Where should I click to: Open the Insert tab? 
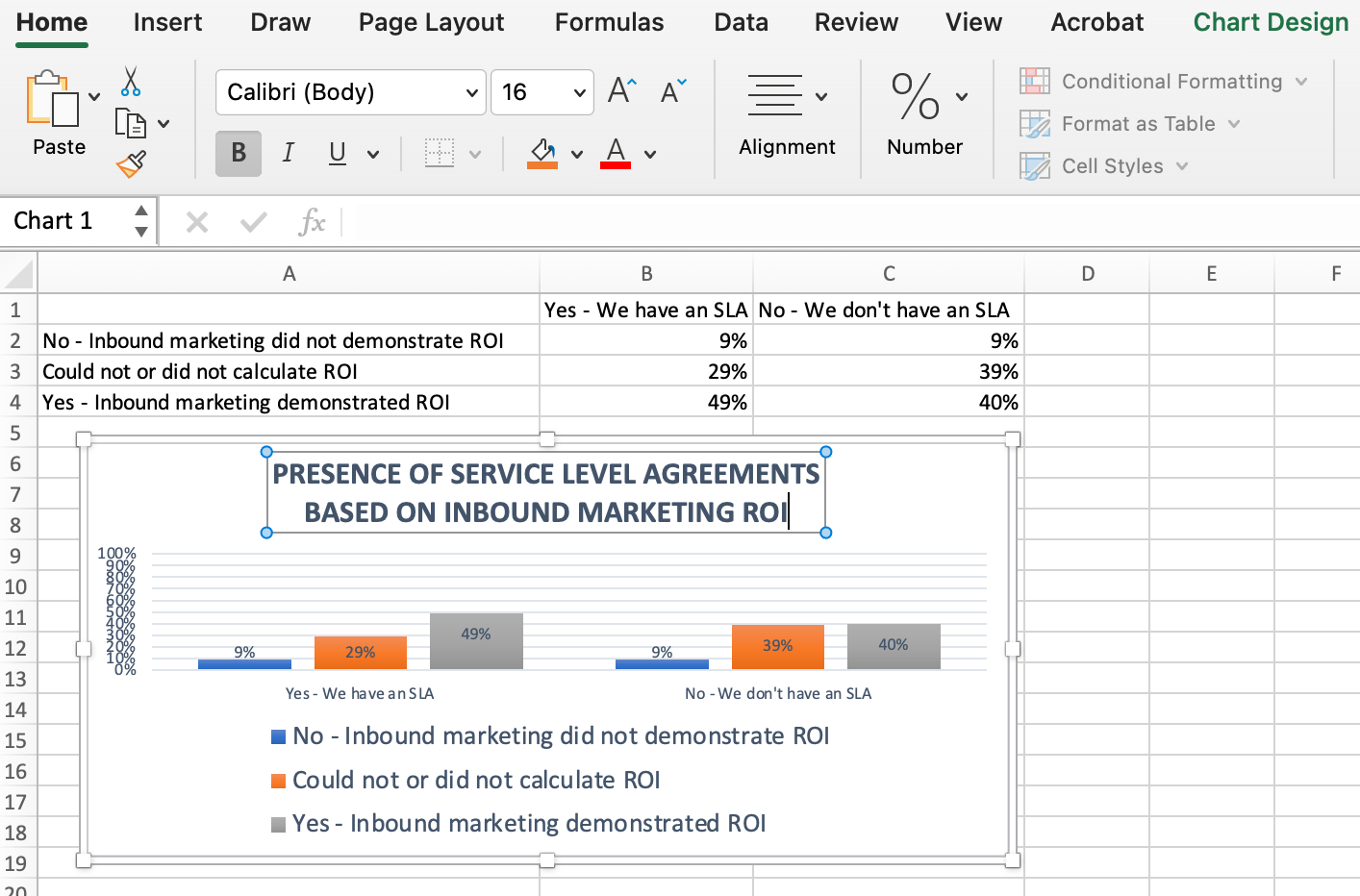(x=168, y=22)
